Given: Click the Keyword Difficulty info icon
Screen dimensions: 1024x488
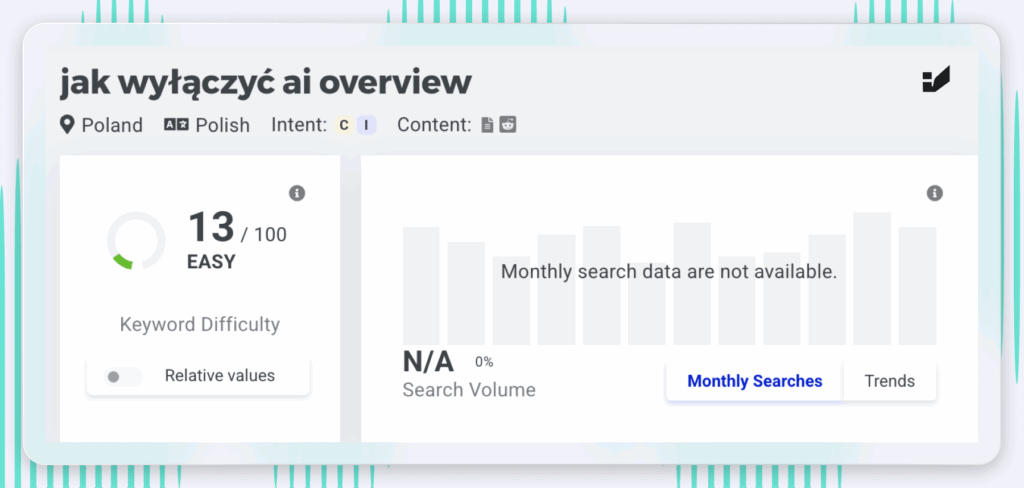Looking at the screenshot, I should [297, 193].
